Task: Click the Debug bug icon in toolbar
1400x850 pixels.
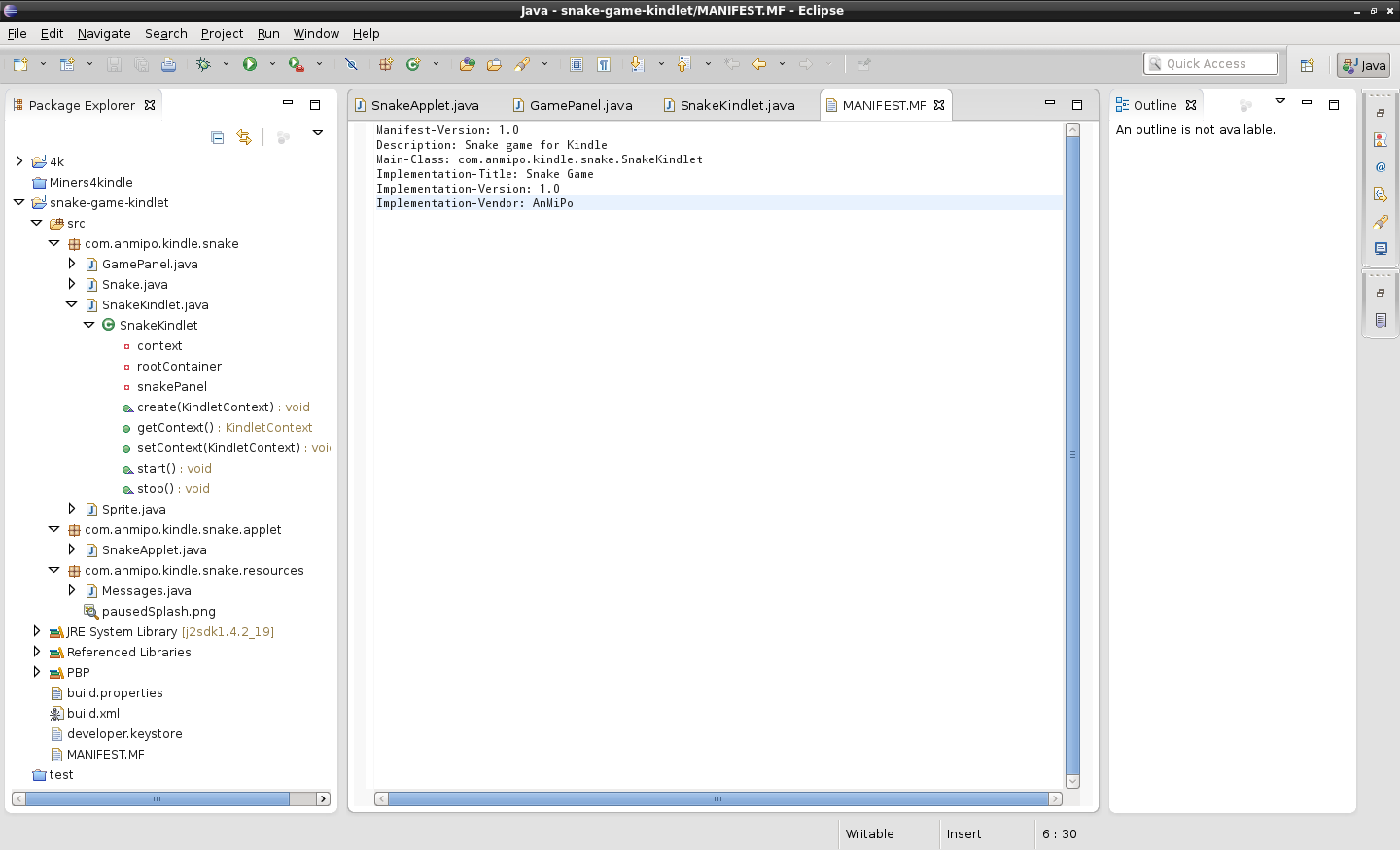Action: tap(203, 64)
